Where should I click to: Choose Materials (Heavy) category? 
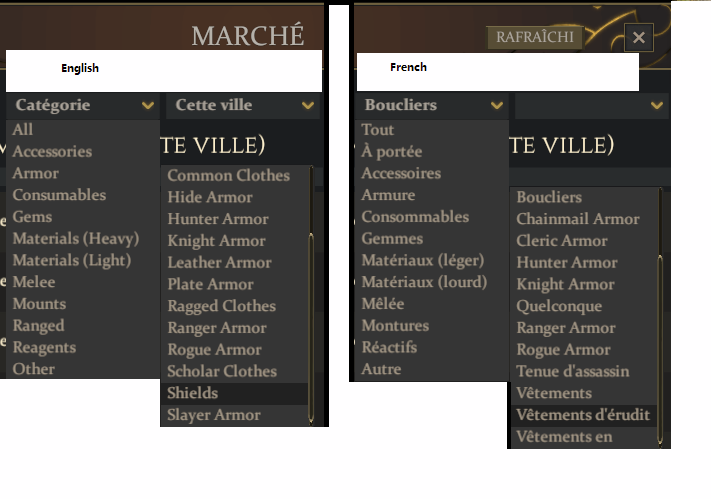[76, 239]
